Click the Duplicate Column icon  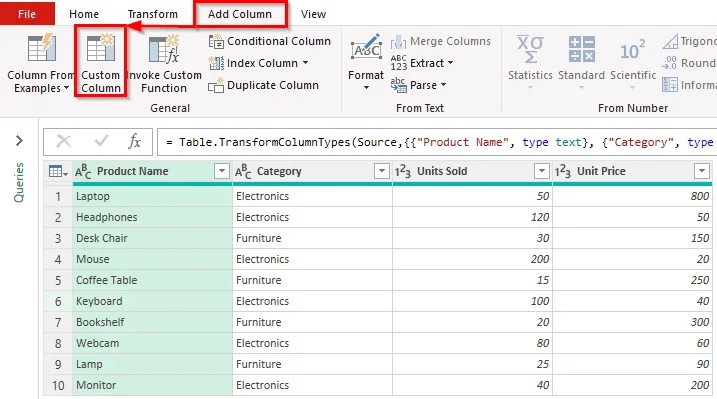tap(216, 85)
